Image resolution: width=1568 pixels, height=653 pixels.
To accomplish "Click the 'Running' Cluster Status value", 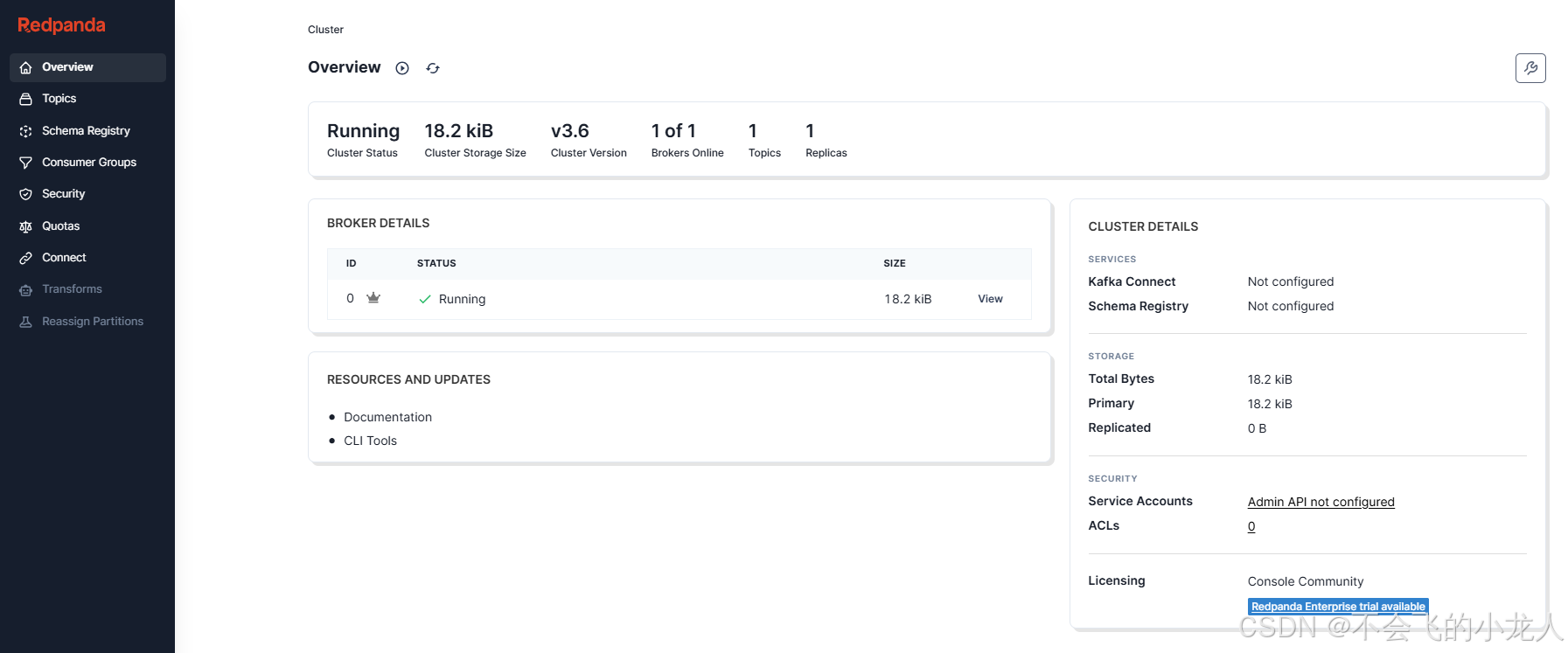I will tap(363, 131).
